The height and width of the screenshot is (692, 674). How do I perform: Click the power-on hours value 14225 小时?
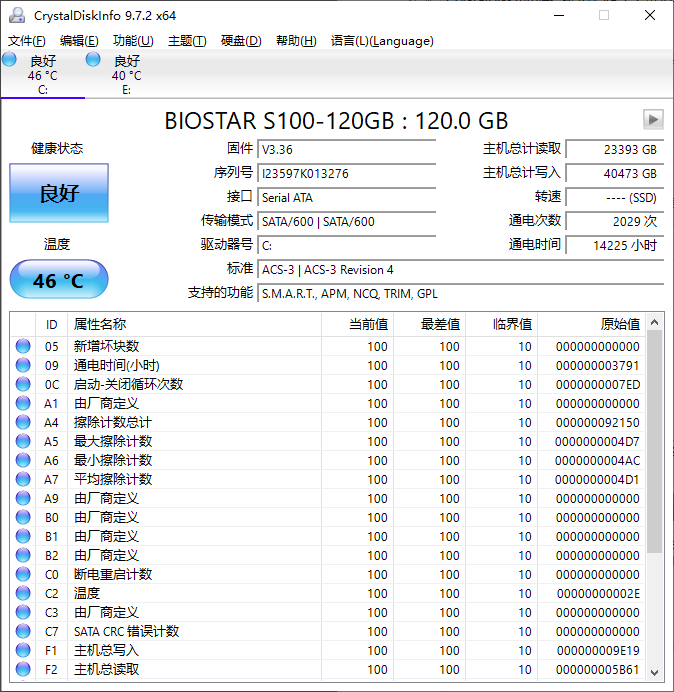pyautogui.click(x=615, y=245)
